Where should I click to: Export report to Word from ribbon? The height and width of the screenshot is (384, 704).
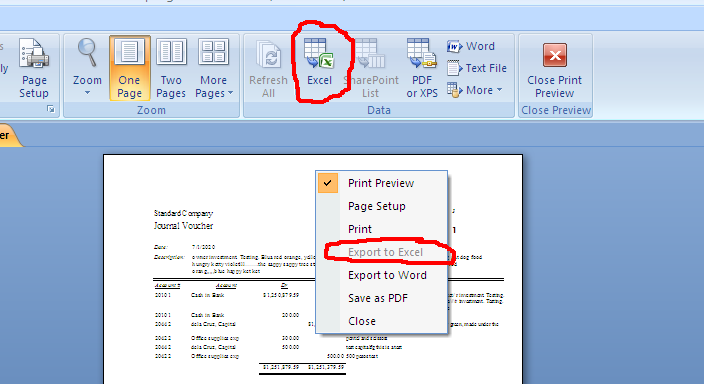coord(471,46)
